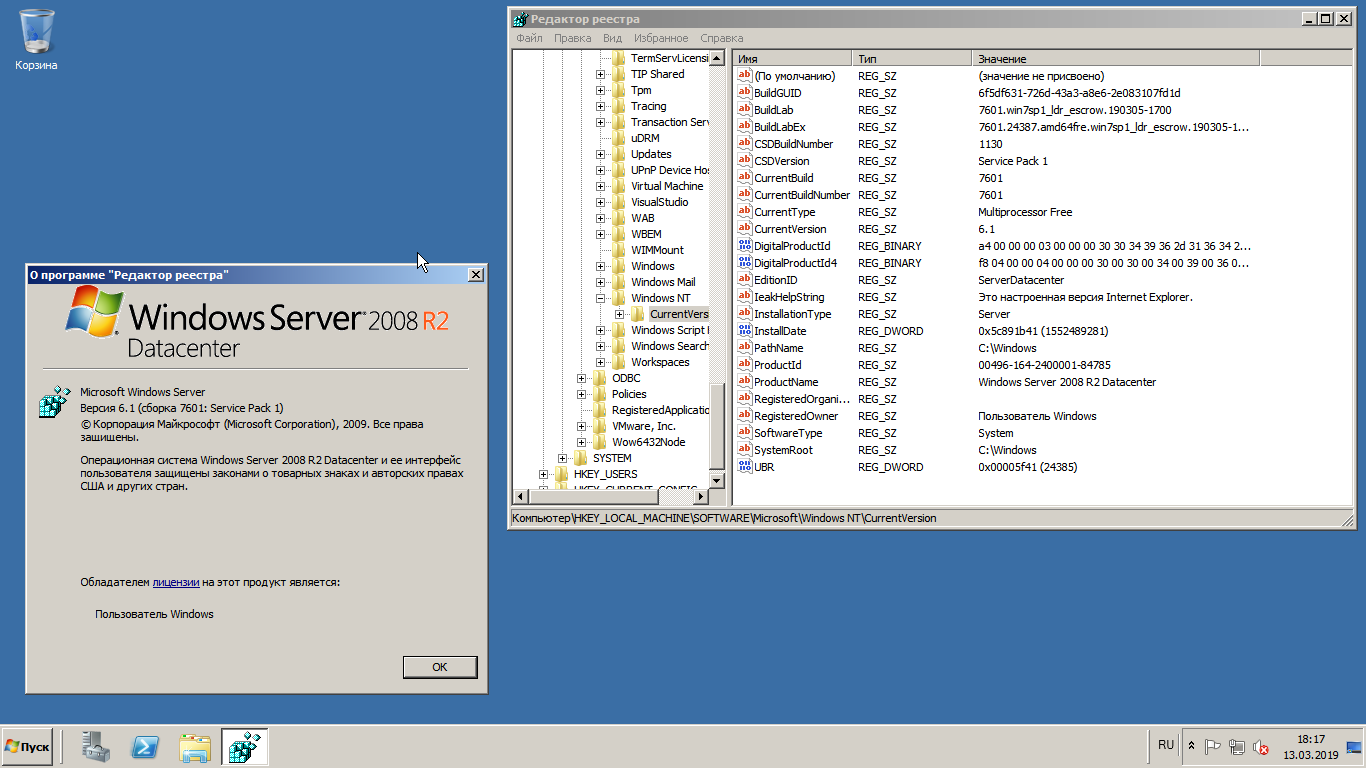Select the Workspaces key in the tree
The height and width of the screenshot is (768, 1366).
tap(660, 362)
